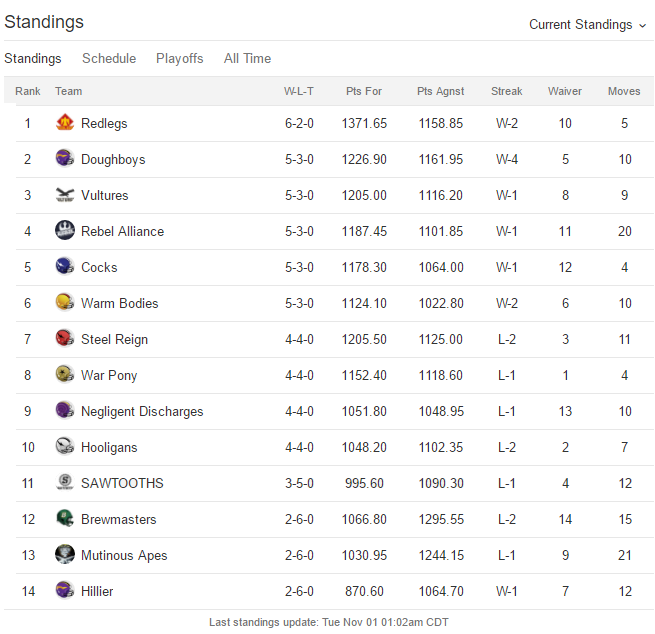Click the Warm Bodies yellow helmet icon

coord(65,302)
